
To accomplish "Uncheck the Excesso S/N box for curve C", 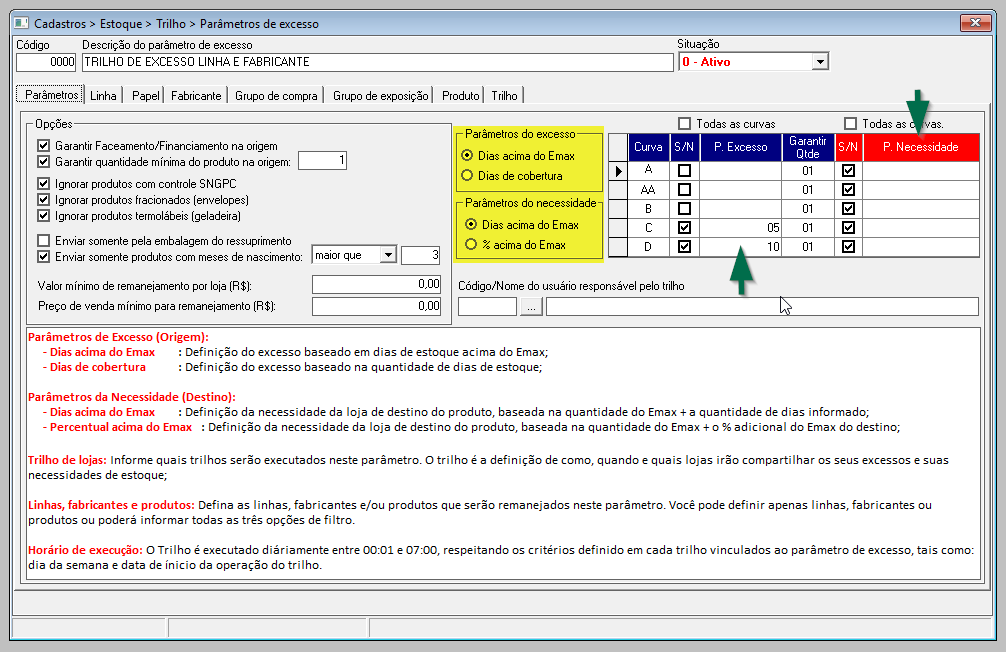I will pos(685,228).
